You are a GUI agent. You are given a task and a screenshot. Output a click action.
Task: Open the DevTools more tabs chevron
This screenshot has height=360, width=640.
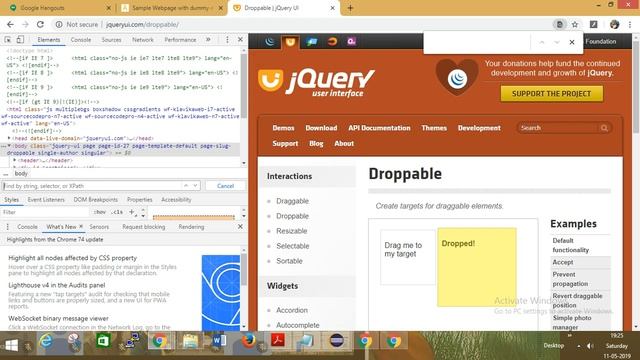coord(208,40)
